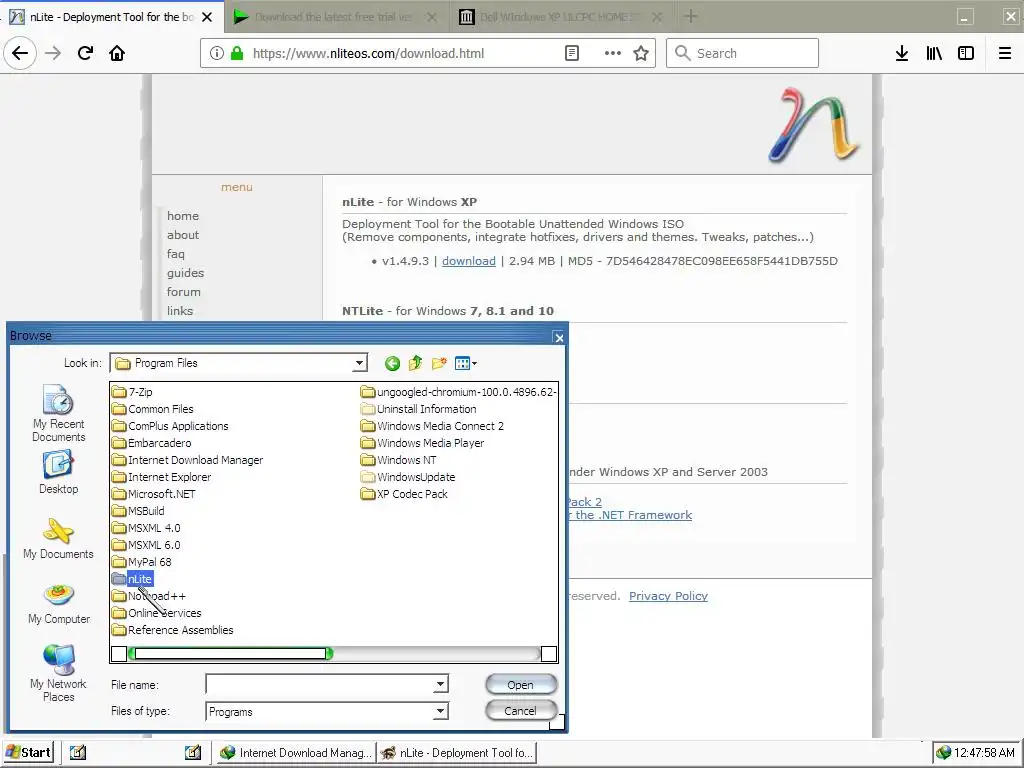
Task: Open My Network Places in places bar
Action: (x=58, y=673)
